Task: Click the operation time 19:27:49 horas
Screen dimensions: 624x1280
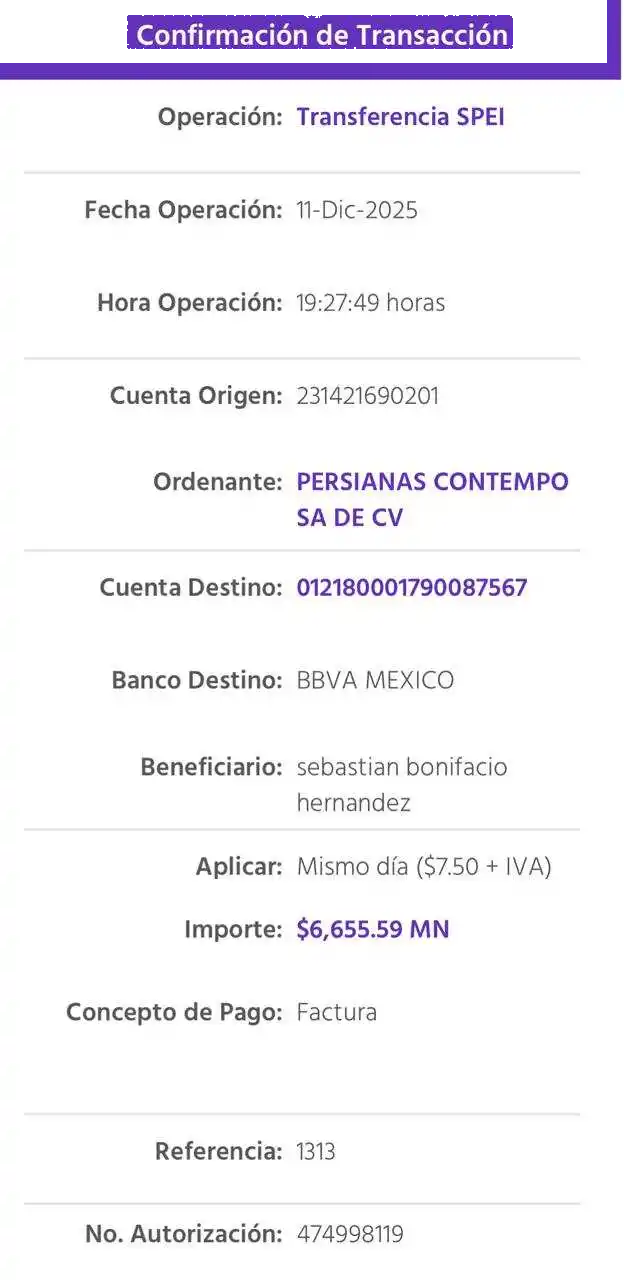Action: click(370, 302)
